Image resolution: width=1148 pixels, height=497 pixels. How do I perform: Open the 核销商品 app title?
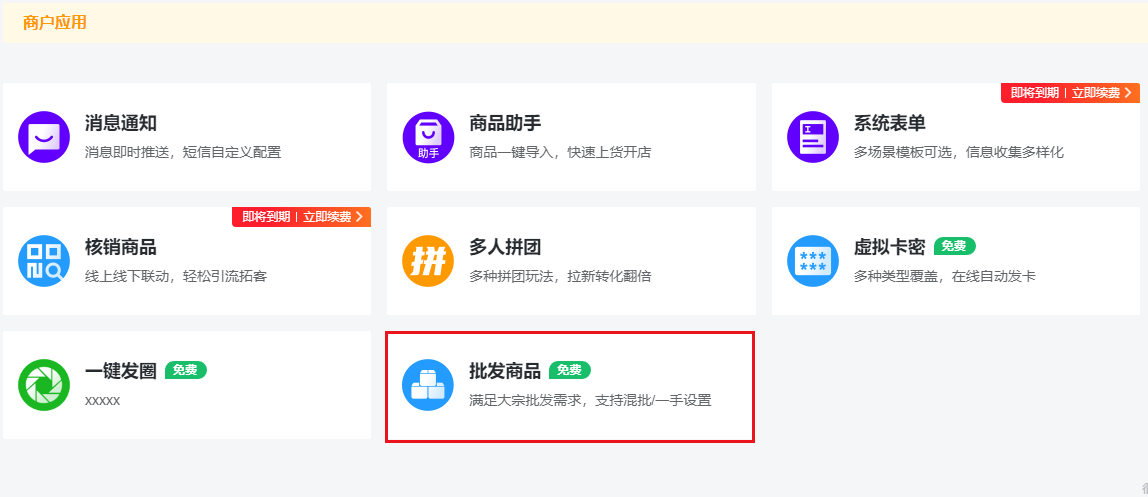121,247
